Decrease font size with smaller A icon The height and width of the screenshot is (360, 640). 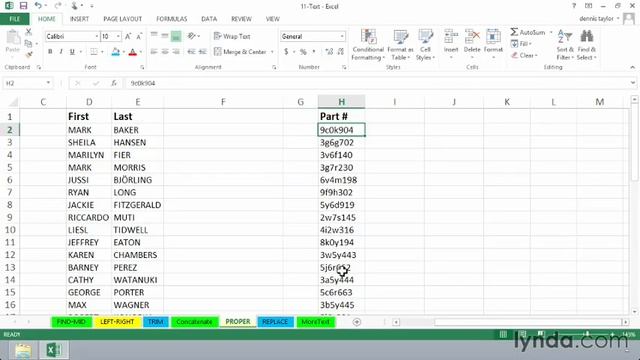[x=139, y=36]
